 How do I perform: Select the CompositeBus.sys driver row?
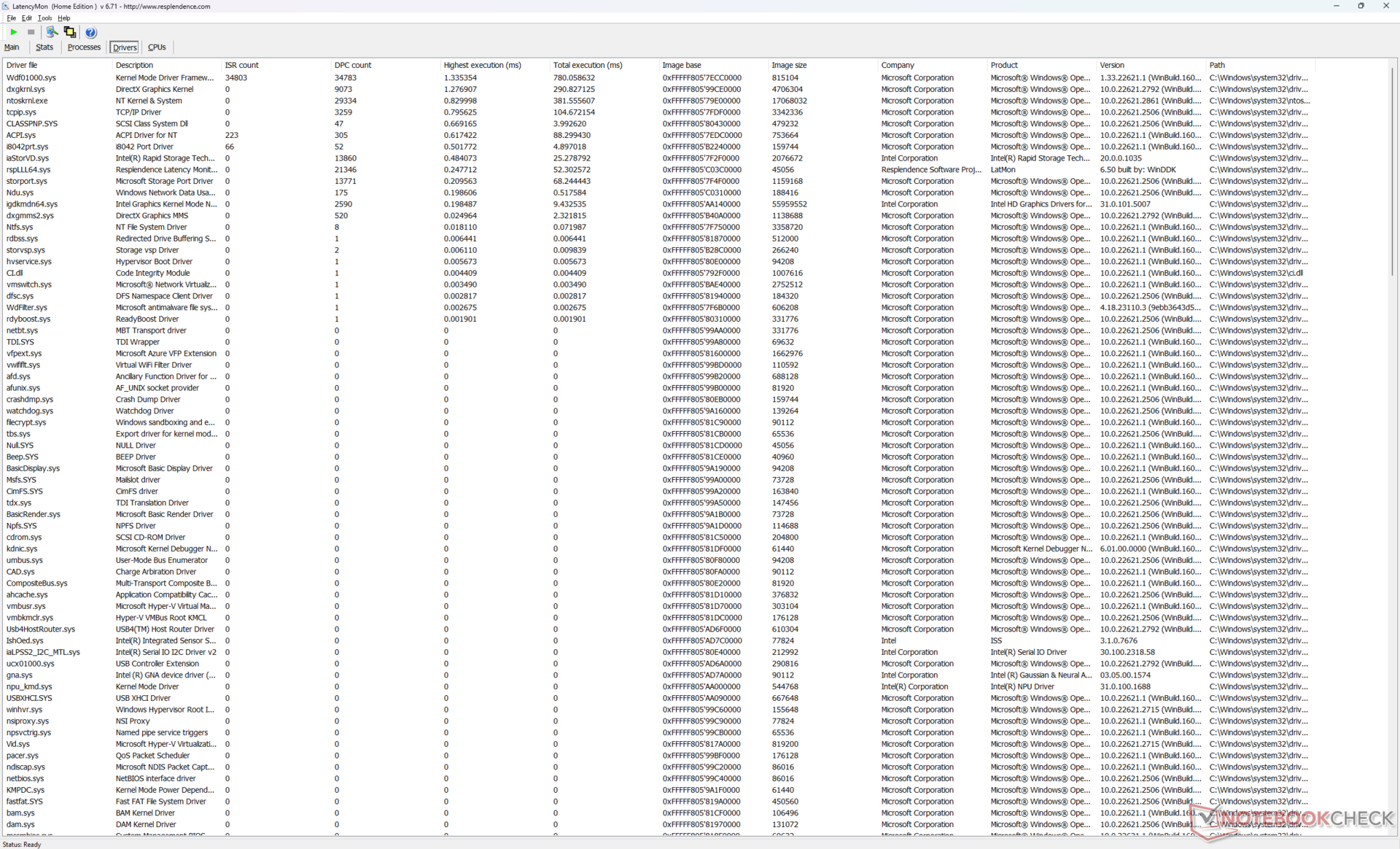pos(658,583)
